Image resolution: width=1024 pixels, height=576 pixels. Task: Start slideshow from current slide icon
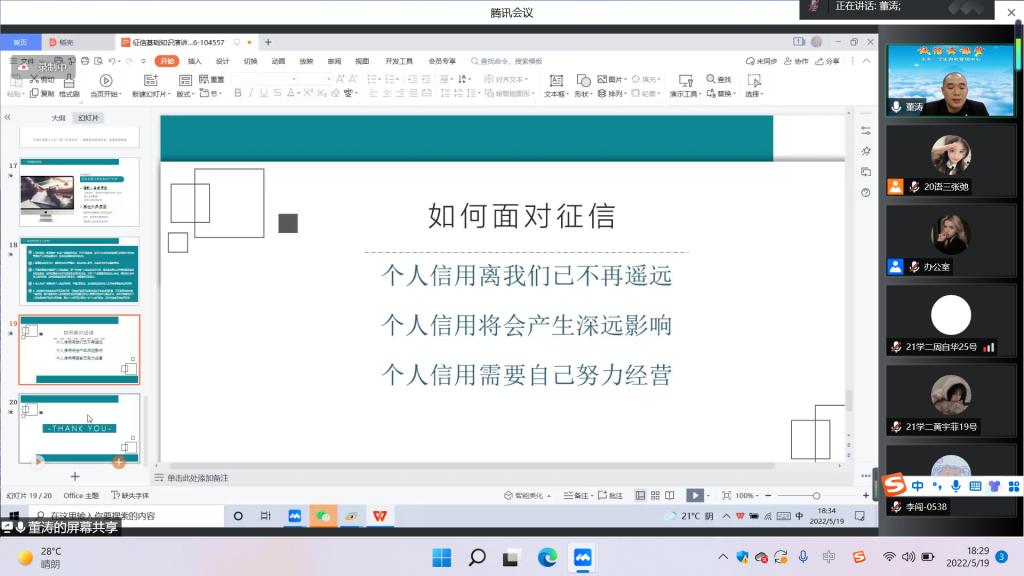(106, 80)
